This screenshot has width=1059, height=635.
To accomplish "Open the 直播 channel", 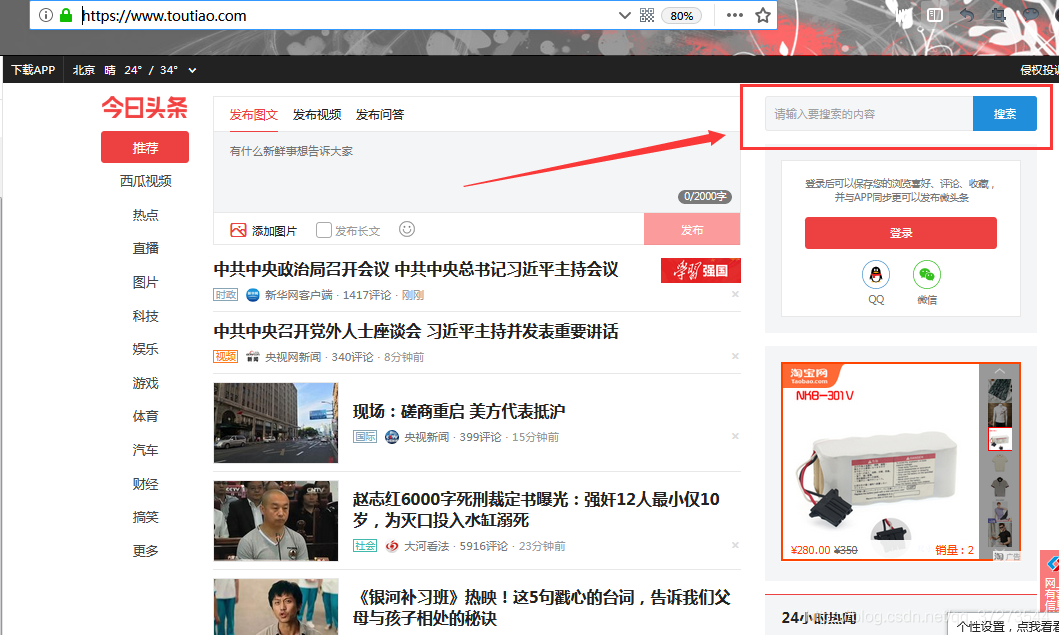I will tap(145, 248).
